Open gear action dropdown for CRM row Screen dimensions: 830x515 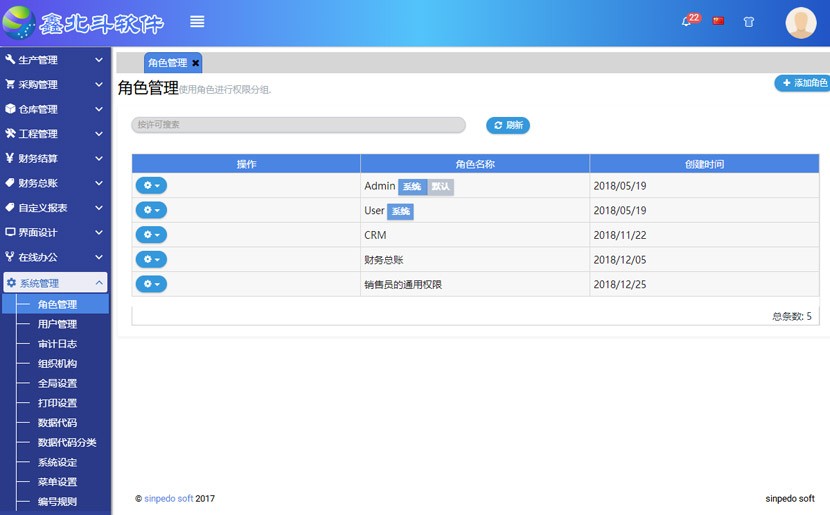[x=151, y=235]
